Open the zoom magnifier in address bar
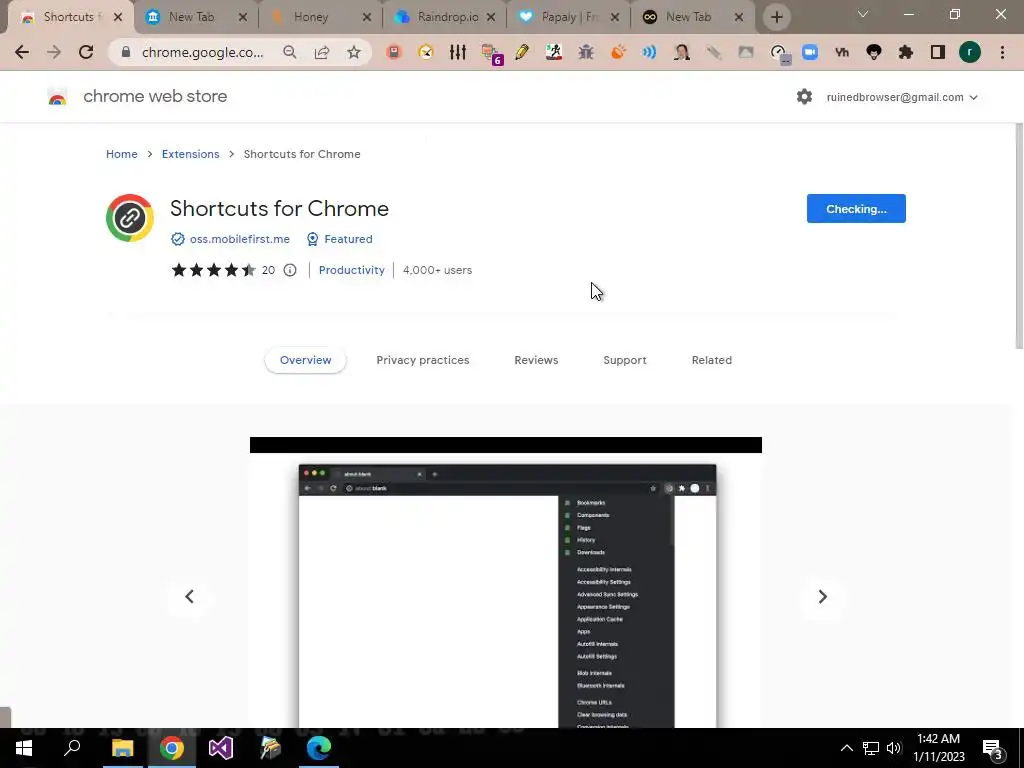This screenshot has height=768, width=1024. (289, 52)
